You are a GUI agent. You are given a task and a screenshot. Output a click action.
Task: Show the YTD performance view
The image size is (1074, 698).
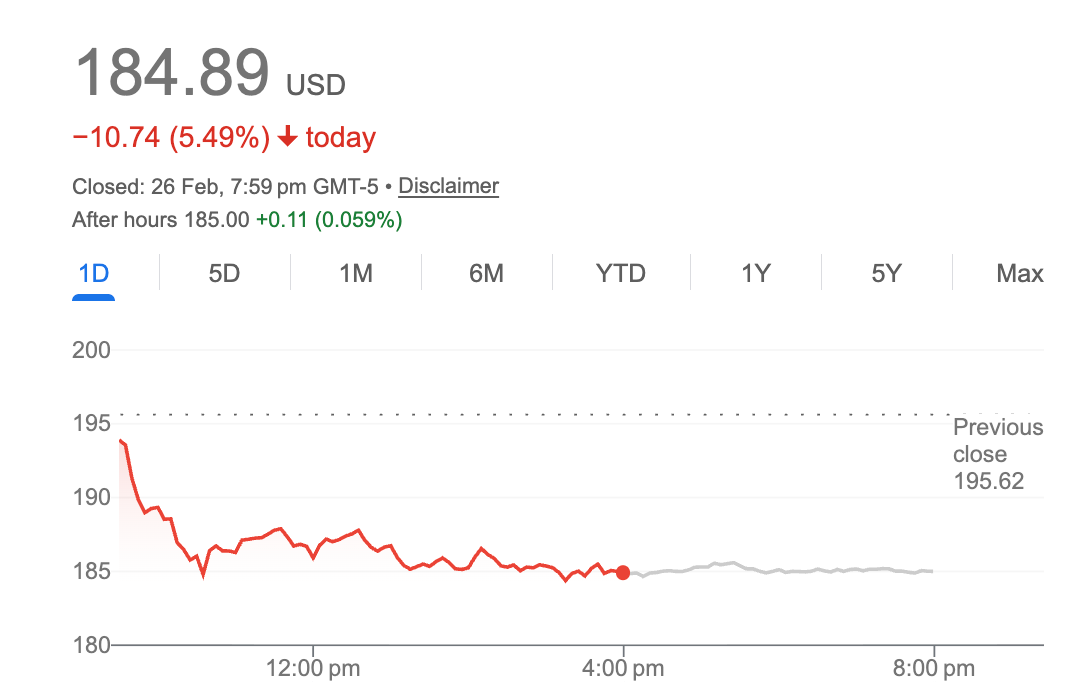[620, 272]
